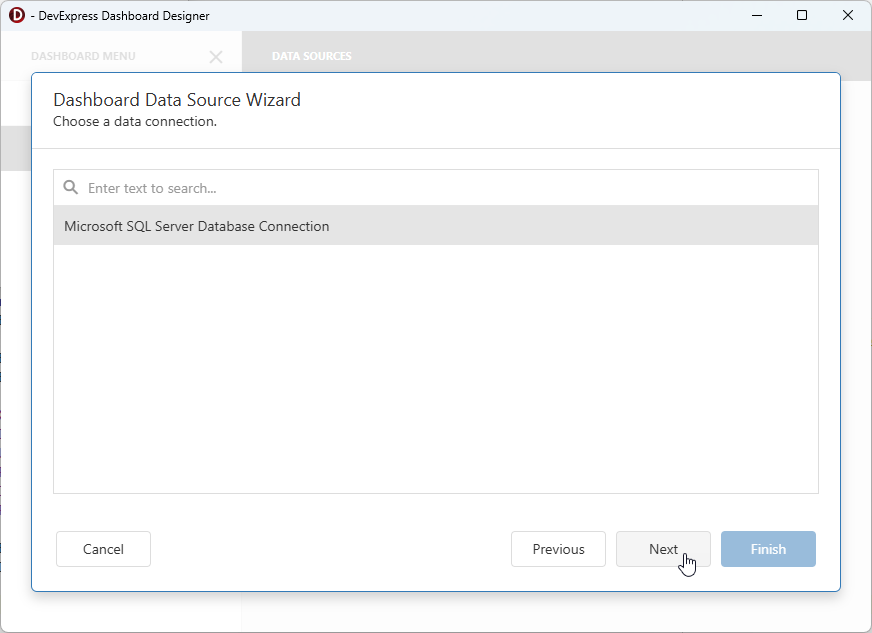Image resolution: width=872 pixels, height=633 pixels.
Task: Select the Microsoft SQL Server Database Connection entry
Action: (x=196, y=226)
